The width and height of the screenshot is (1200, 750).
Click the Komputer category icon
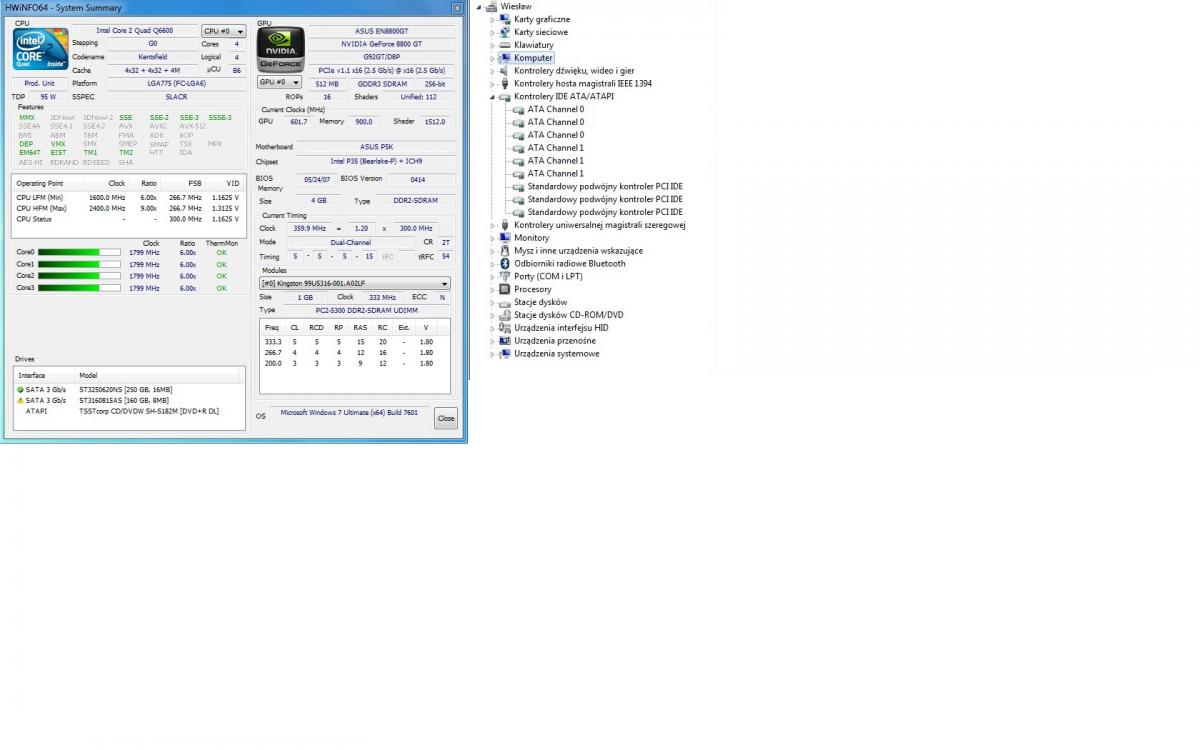505,58
